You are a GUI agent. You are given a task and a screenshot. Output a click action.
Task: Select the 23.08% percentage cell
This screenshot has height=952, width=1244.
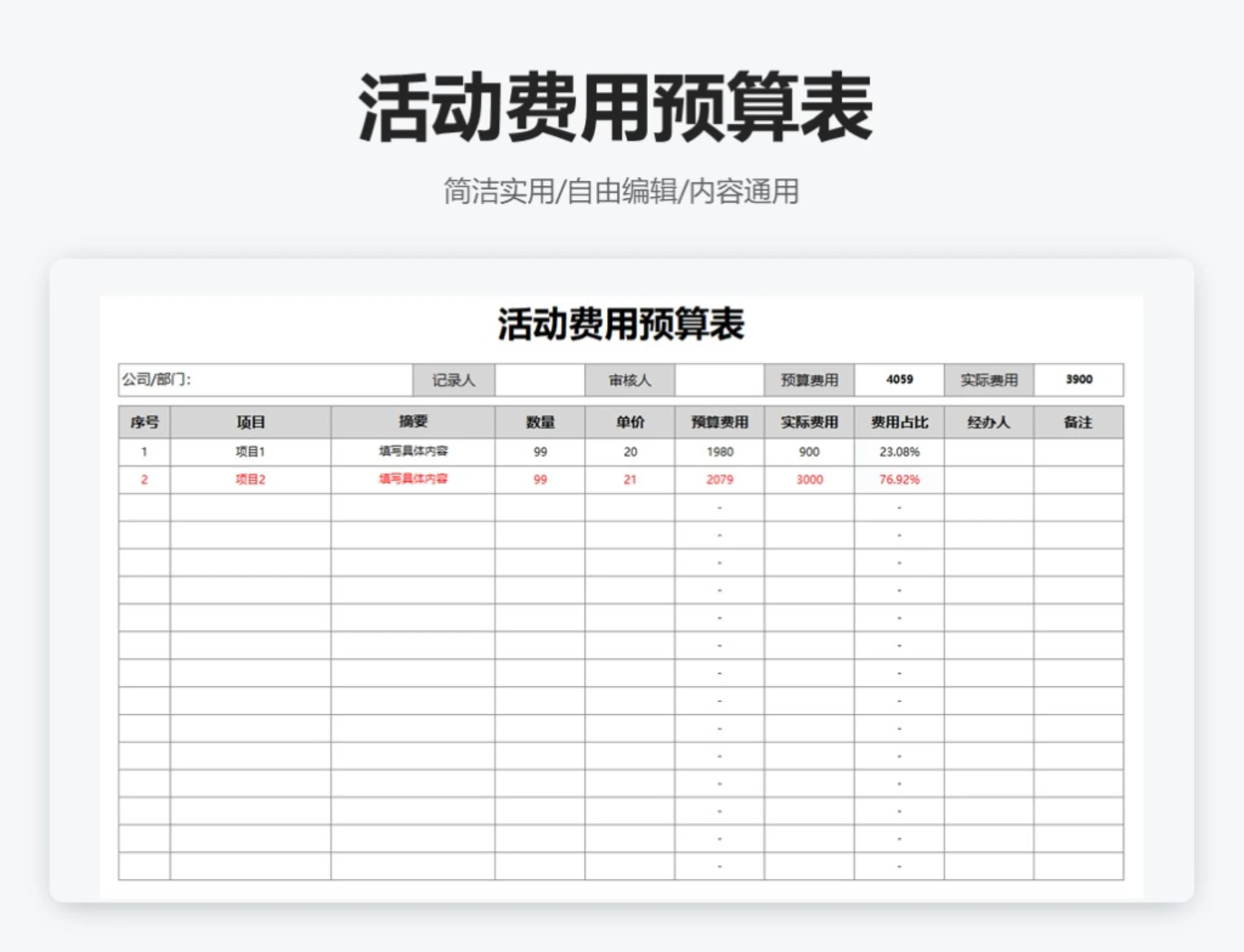[x=899, y=452]
